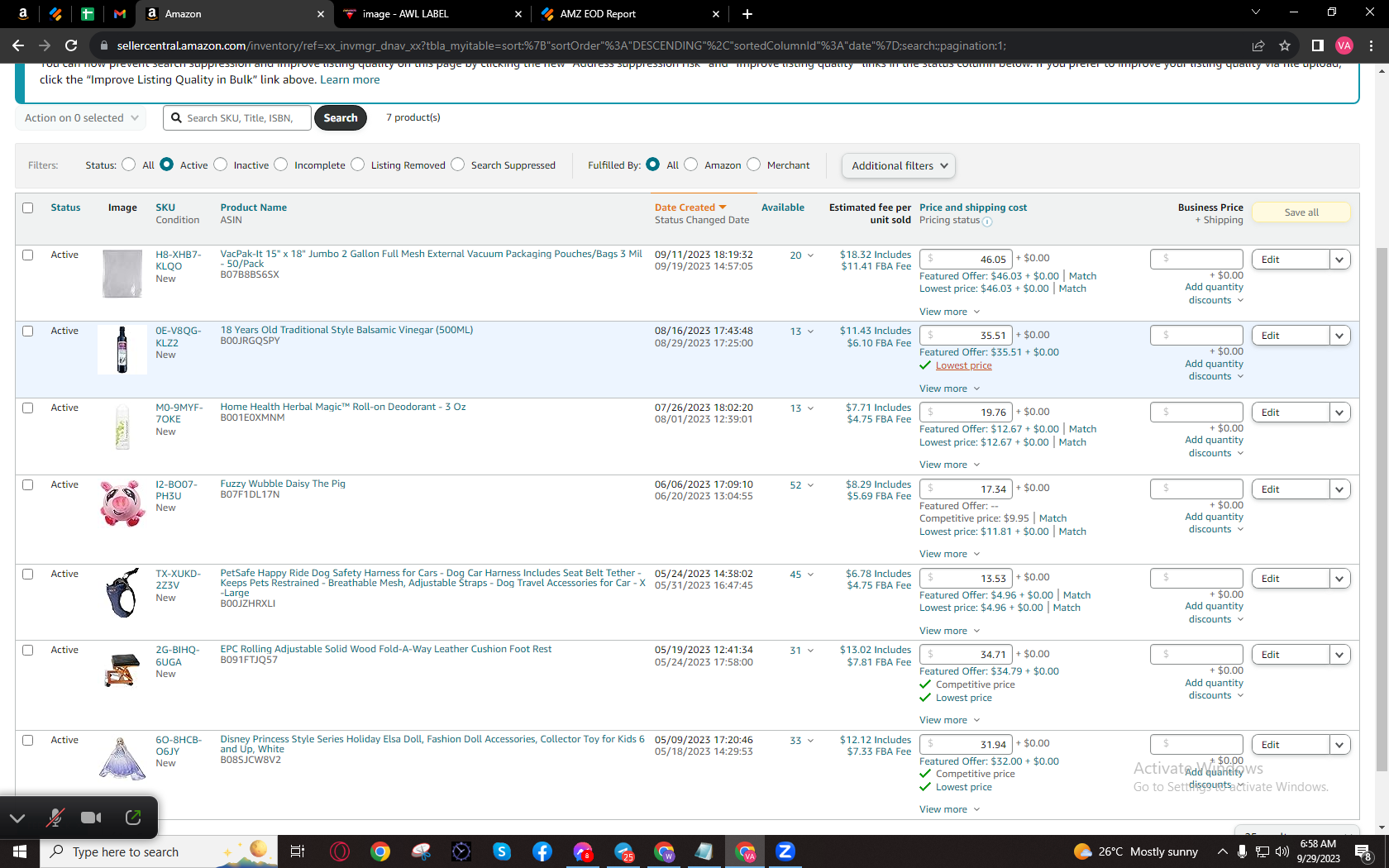
Task: Click the price field showing 46.05
Action: (966, 260)
